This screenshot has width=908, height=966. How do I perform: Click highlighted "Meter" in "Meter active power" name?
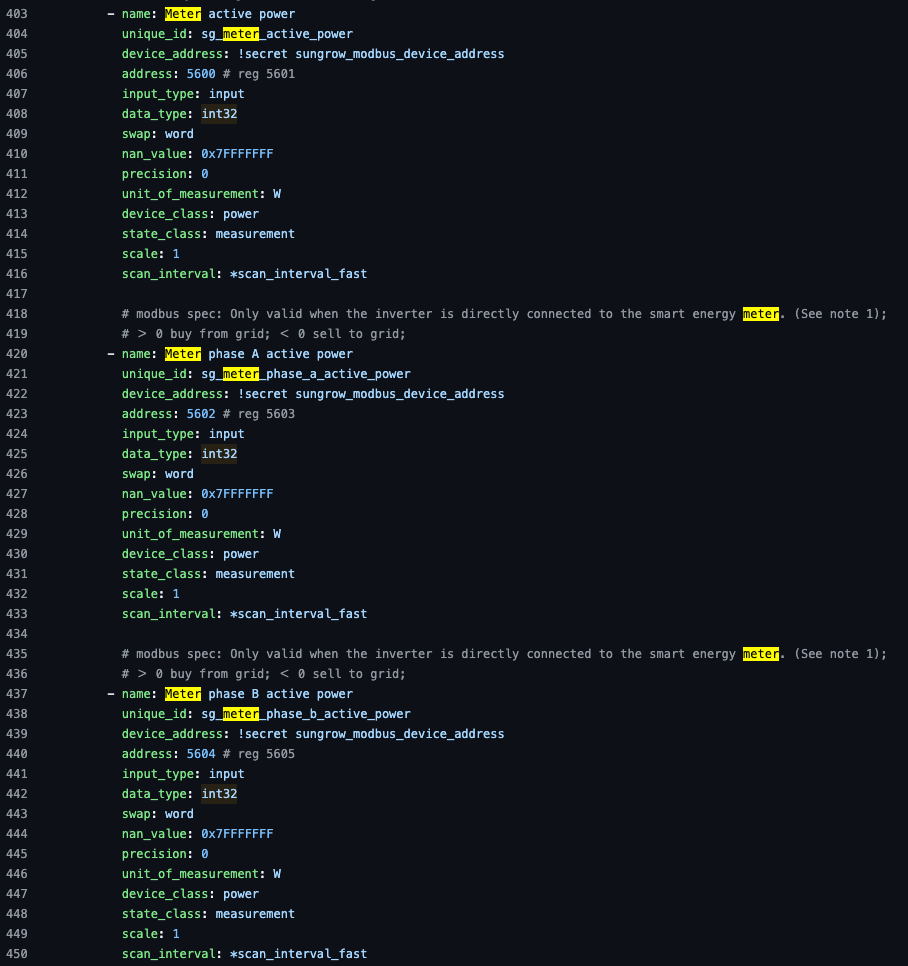point(183,14)
